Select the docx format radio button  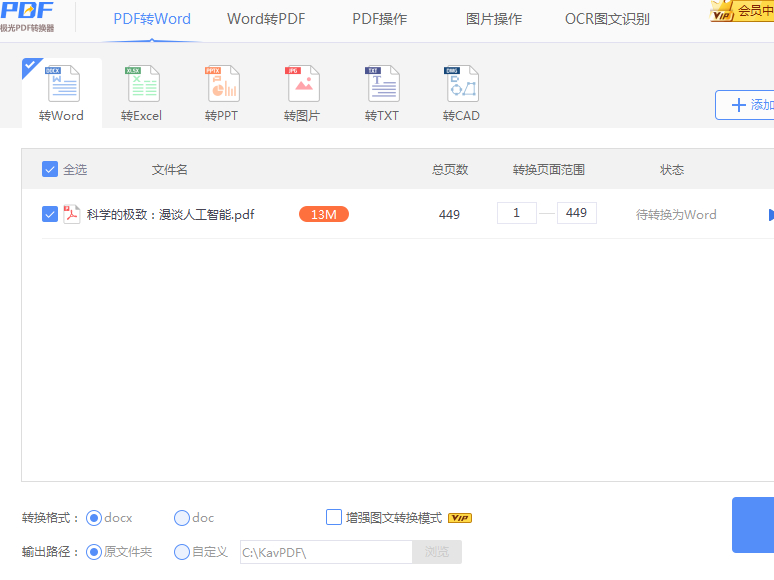94,518
